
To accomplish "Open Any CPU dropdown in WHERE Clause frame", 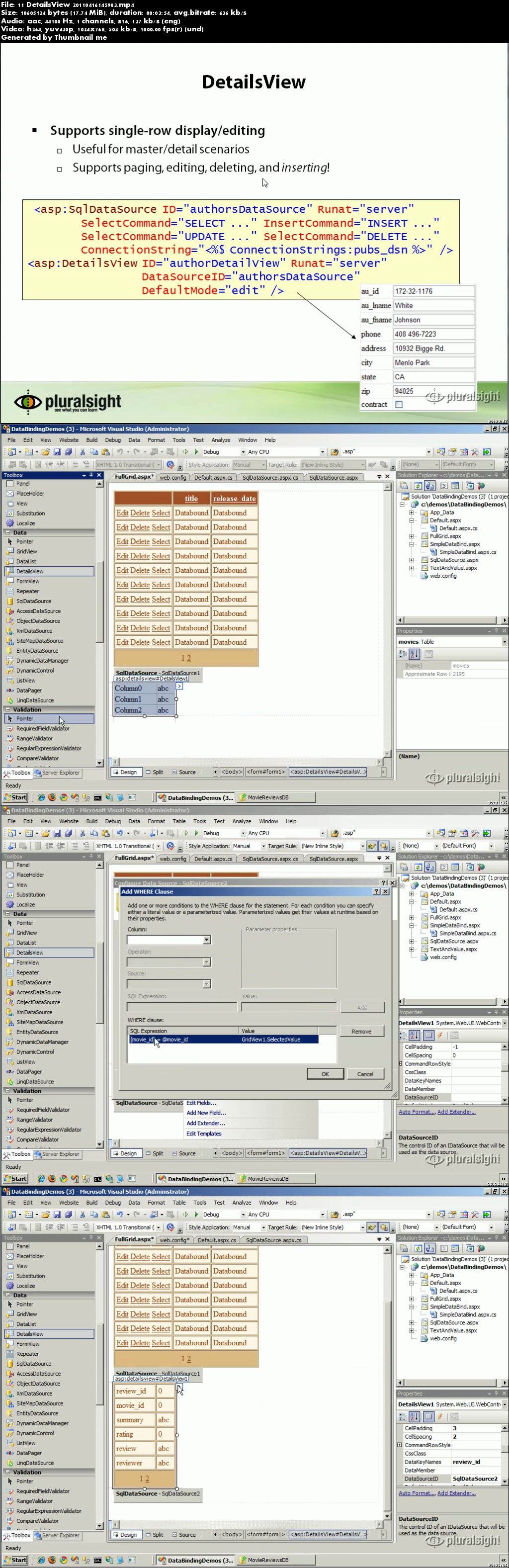I will [322, 833].
